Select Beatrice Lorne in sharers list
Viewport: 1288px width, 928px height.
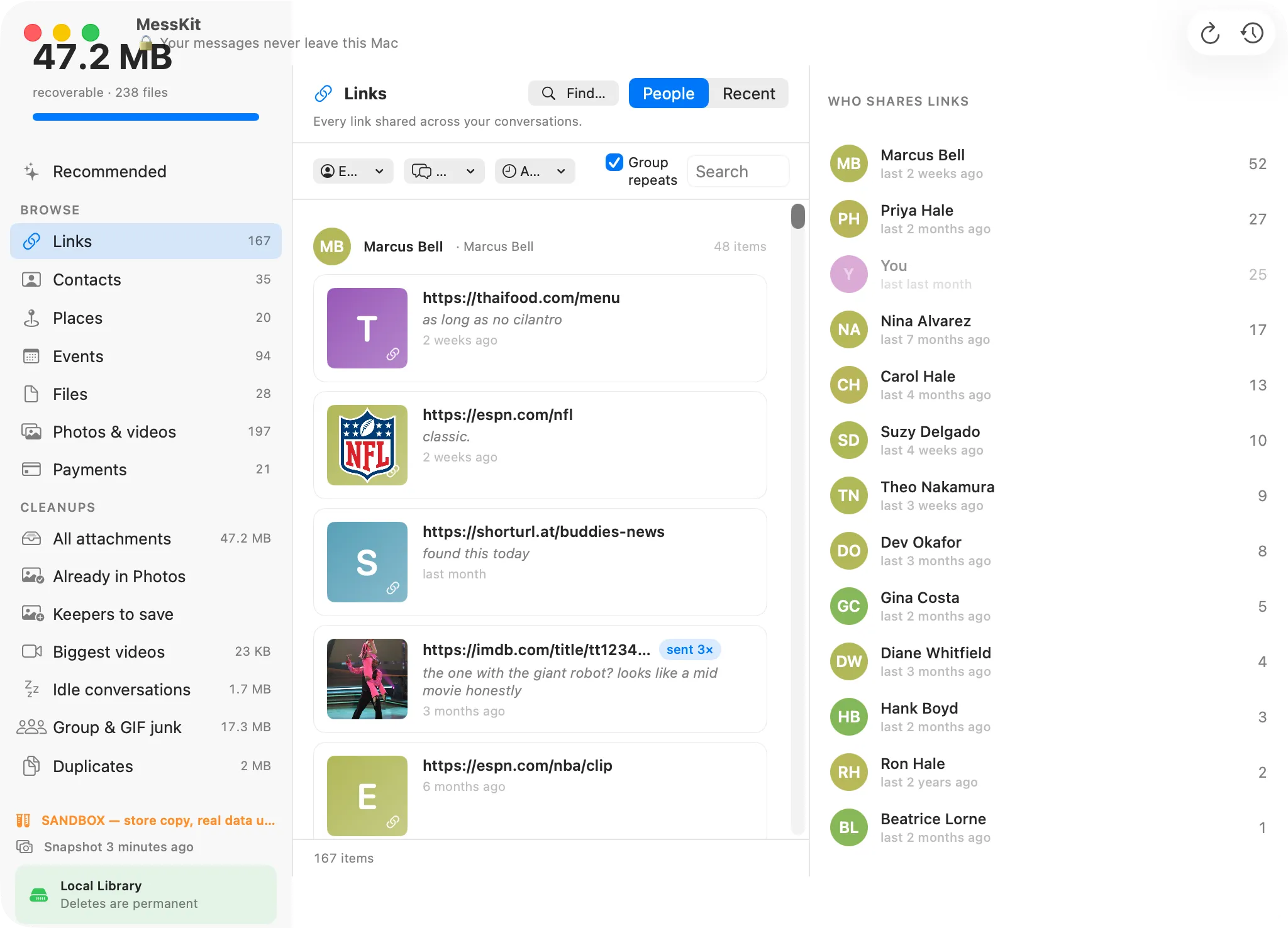click(1049, 827)
